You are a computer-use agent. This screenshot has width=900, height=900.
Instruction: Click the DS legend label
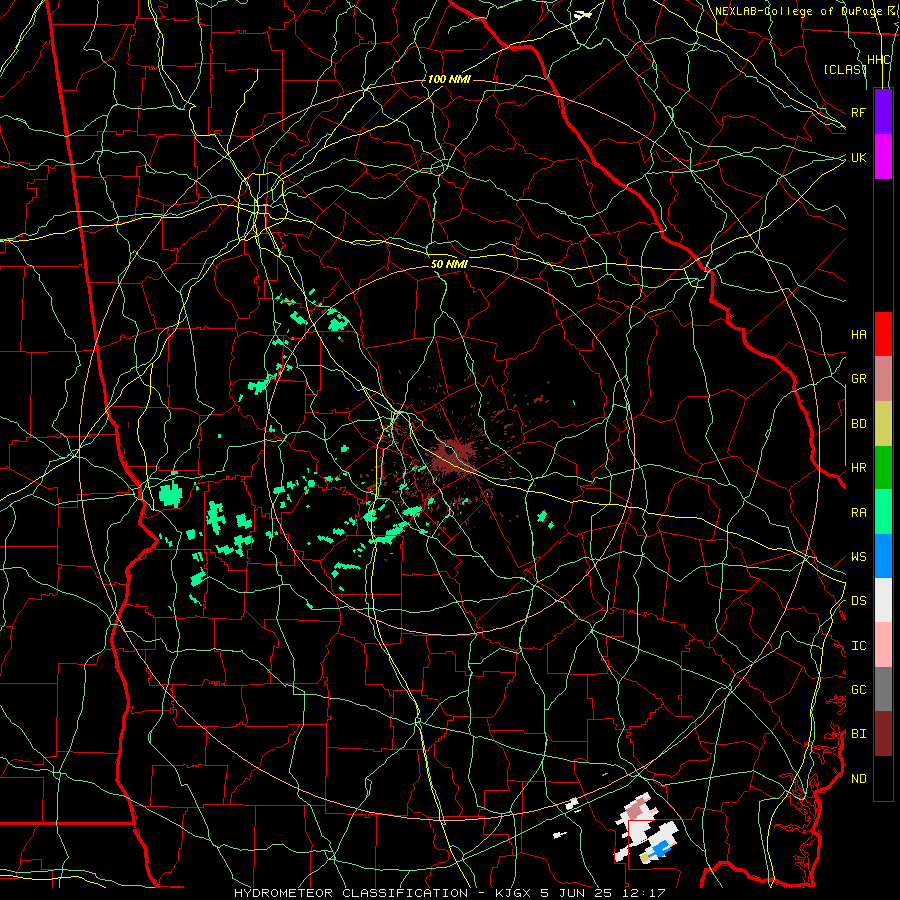pos(859,601)
